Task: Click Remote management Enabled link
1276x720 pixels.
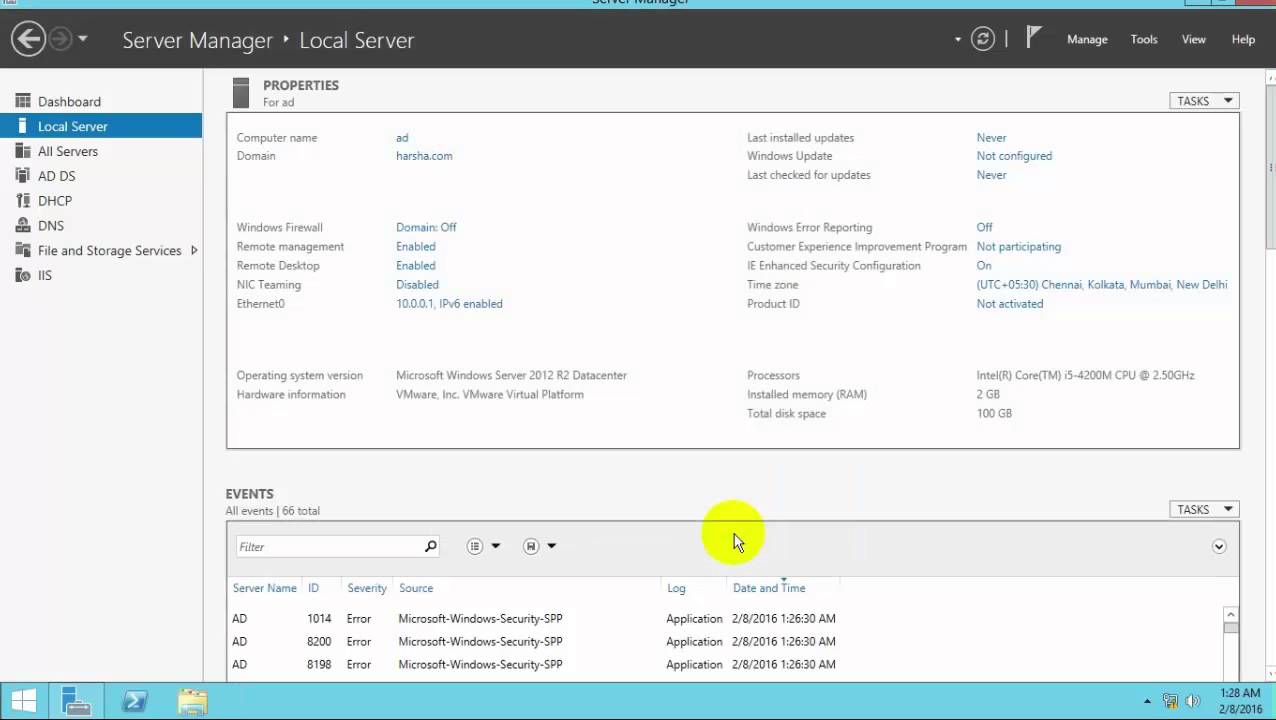Action: (415, 246)
